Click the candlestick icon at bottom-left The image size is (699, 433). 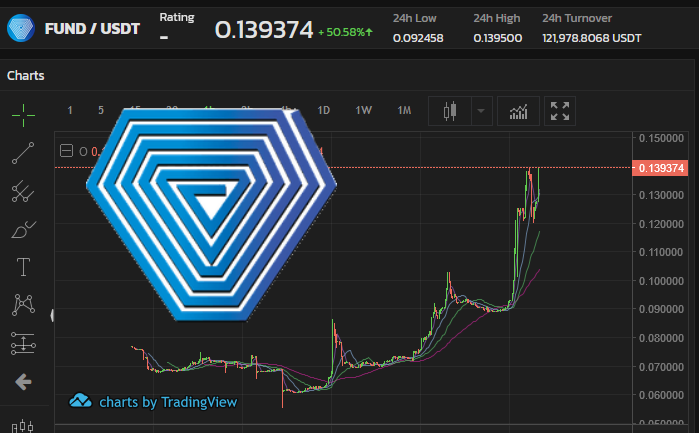point(22,426)
